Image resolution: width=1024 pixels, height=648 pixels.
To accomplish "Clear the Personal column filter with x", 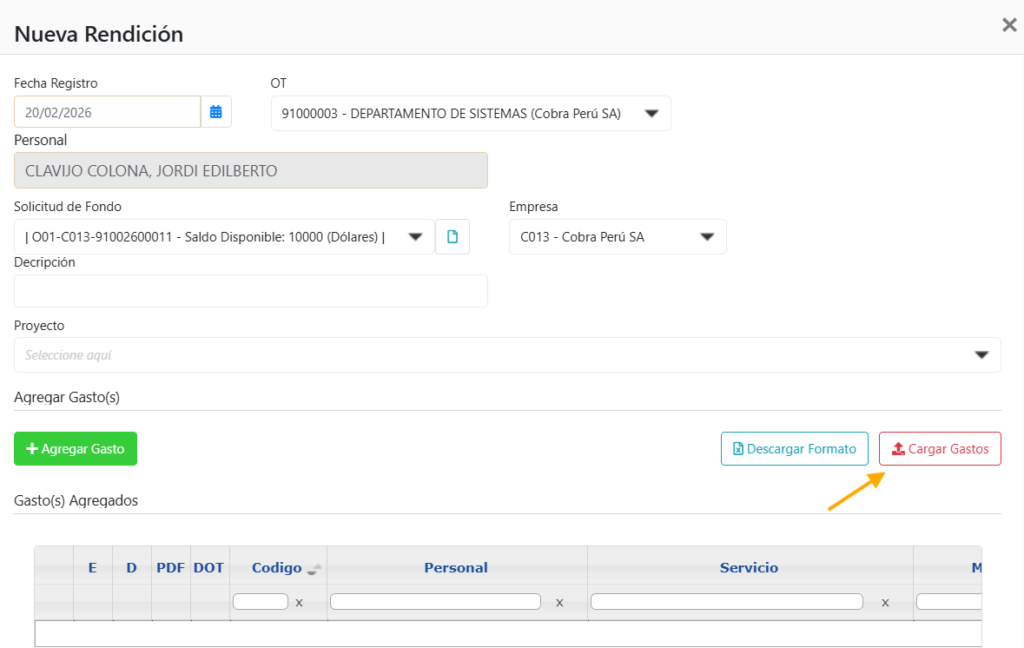I will pyautogui.click(x=559, y=603).
